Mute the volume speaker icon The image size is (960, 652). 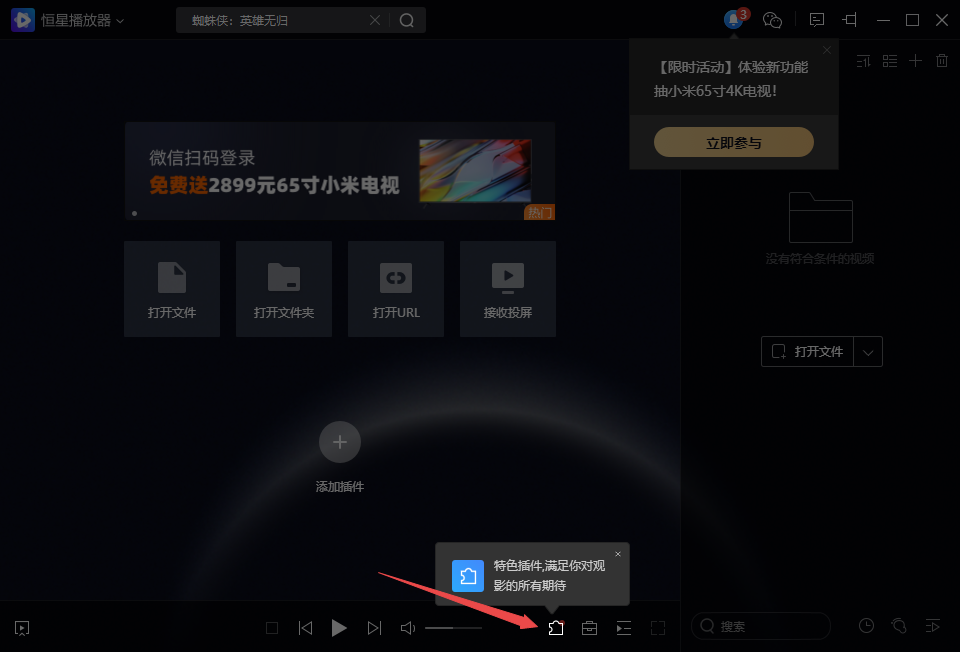[x=408, y=628]
